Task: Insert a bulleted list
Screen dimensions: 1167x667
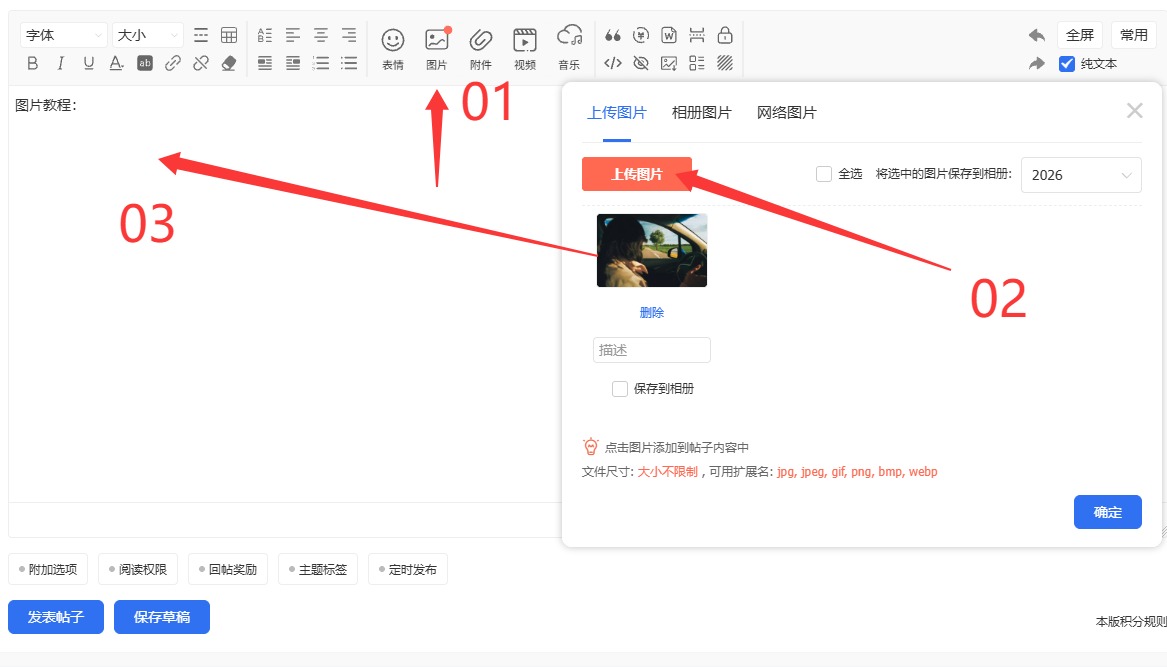Action: pyautogui.click(x=349, y=63)
